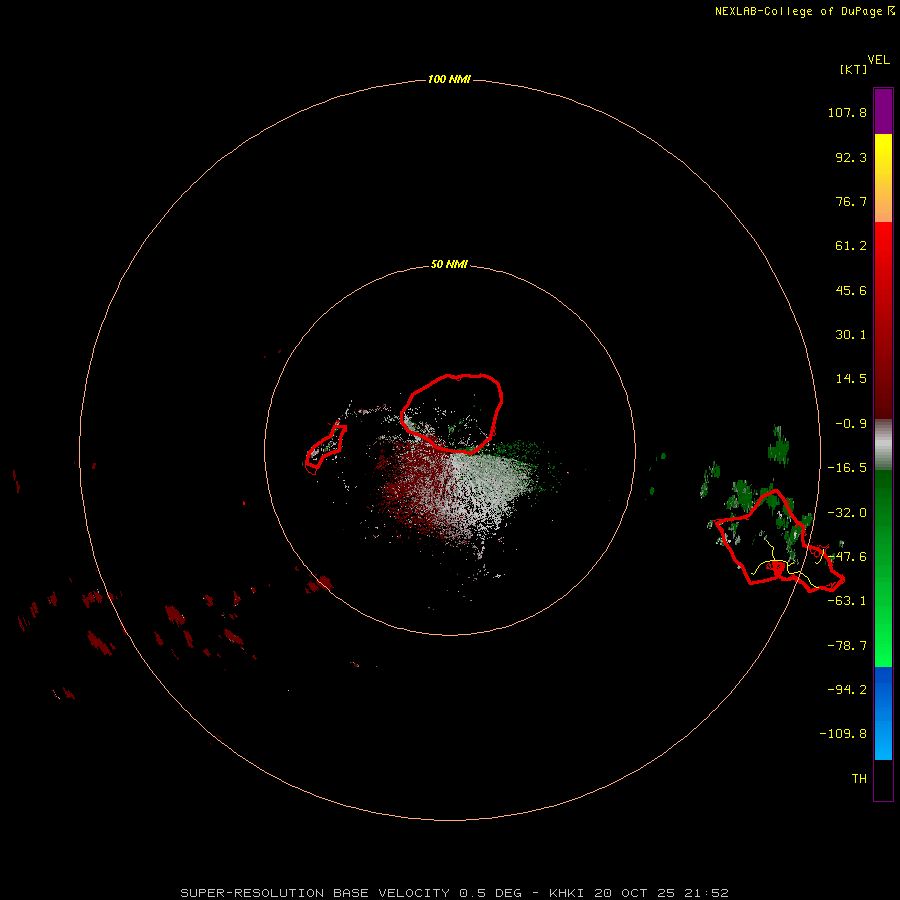This screenshot has height=900, width=900.
Task: Click the Super-Resolution Base Velocity caption
Action: 455,893
